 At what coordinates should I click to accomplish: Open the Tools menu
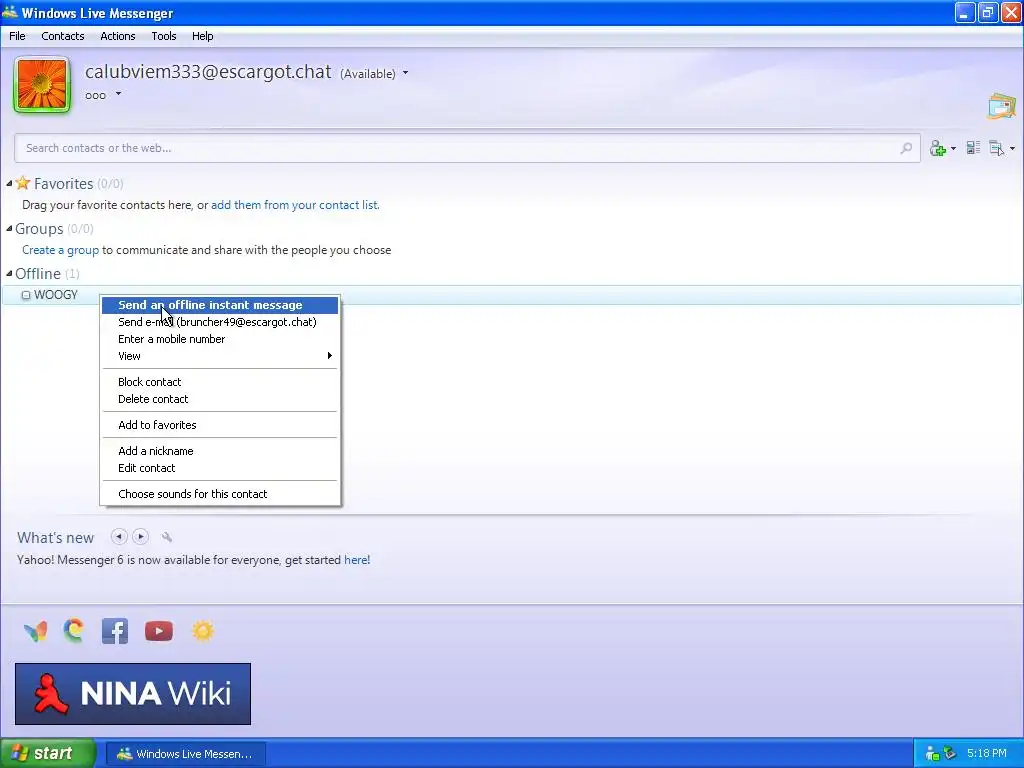click(164, 36)
